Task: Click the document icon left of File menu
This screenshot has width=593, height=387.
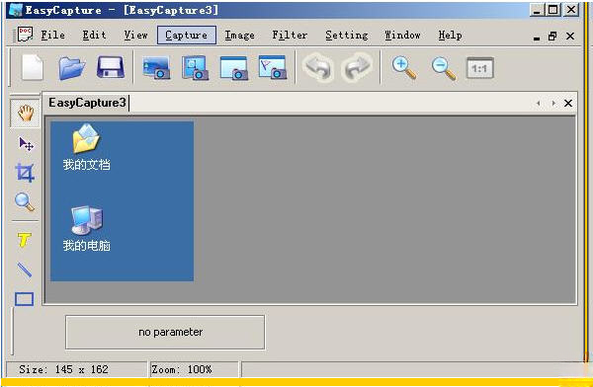Action: pos(25,35)
